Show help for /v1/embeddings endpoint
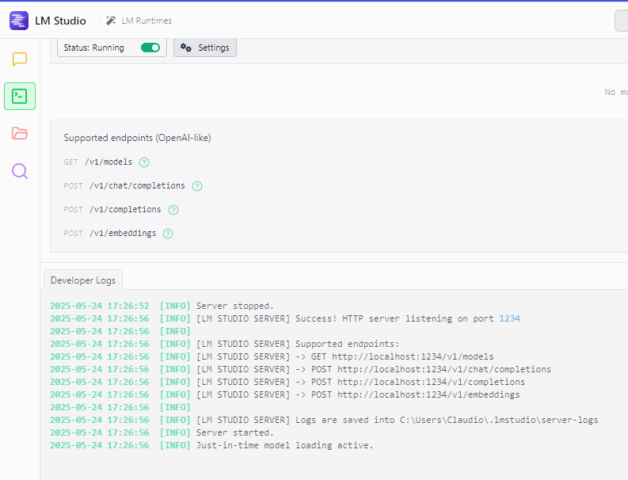Screen dimensions: 628x480 coord(168,234)
